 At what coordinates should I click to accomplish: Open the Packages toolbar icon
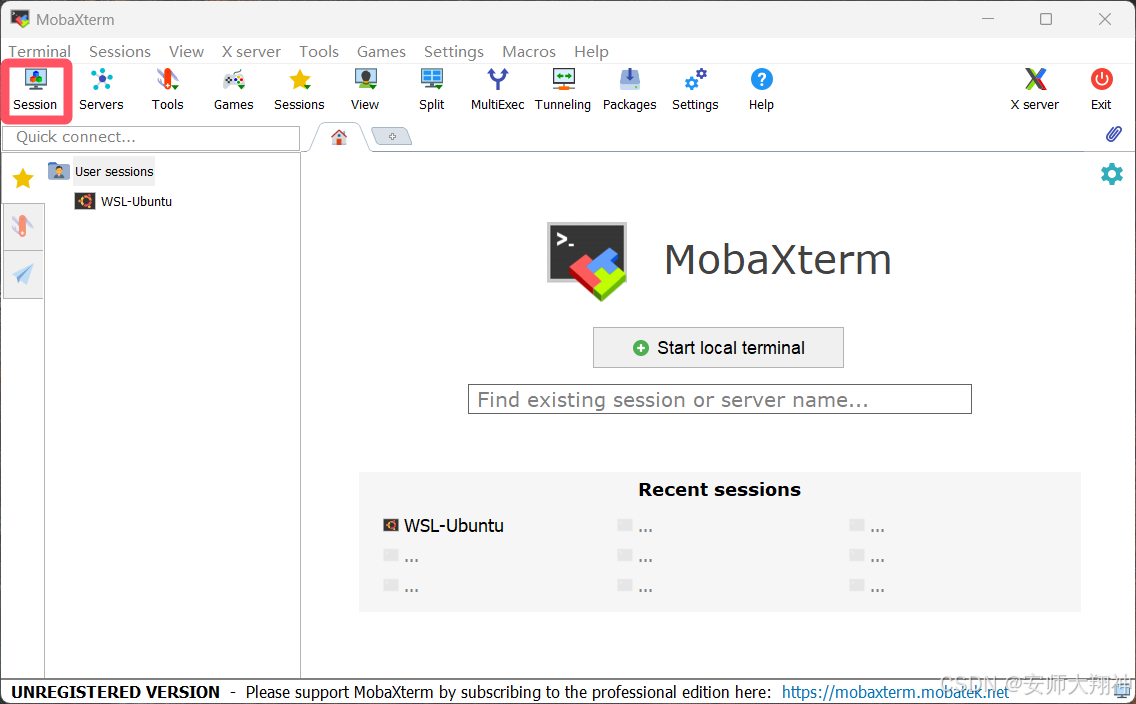(629, 89)
